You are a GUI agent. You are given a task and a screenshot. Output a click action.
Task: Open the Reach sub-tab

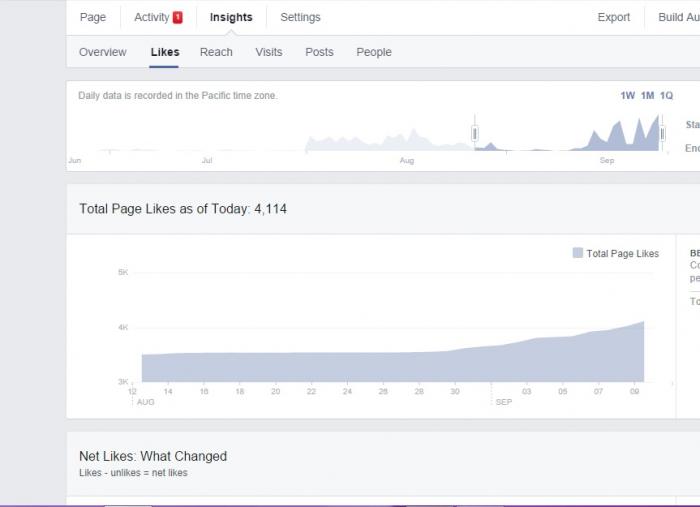coord(216,52)
